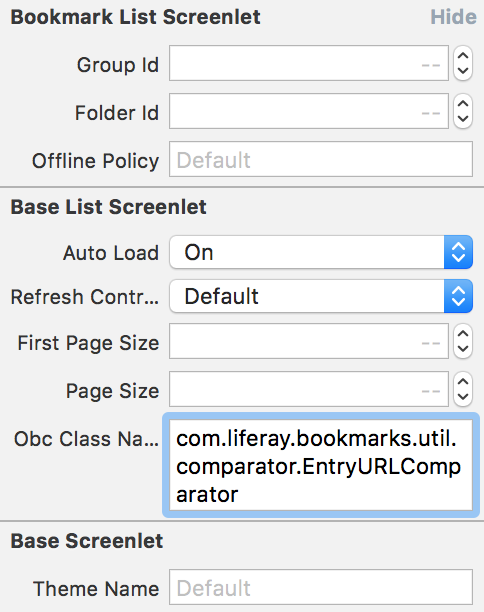Adjust the Page Size stepper
The image size is (484, 612).
click(463, 389)
